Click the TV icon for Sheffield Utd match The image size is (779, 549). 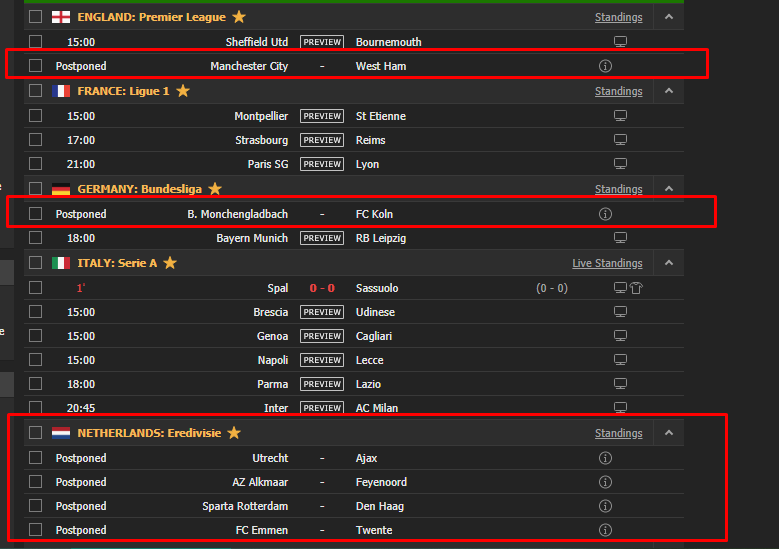coord(620,42)
